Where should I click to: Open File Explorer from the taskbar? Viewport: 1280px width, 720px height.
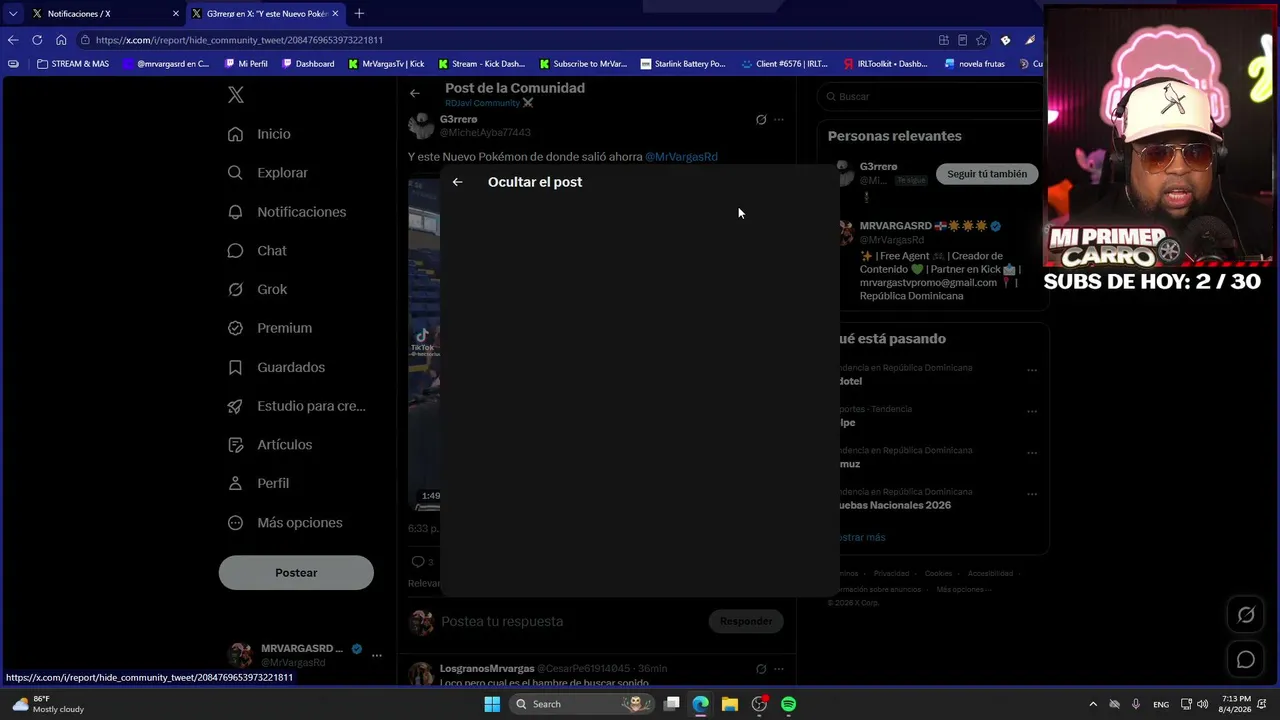click(x=730, y=704)
